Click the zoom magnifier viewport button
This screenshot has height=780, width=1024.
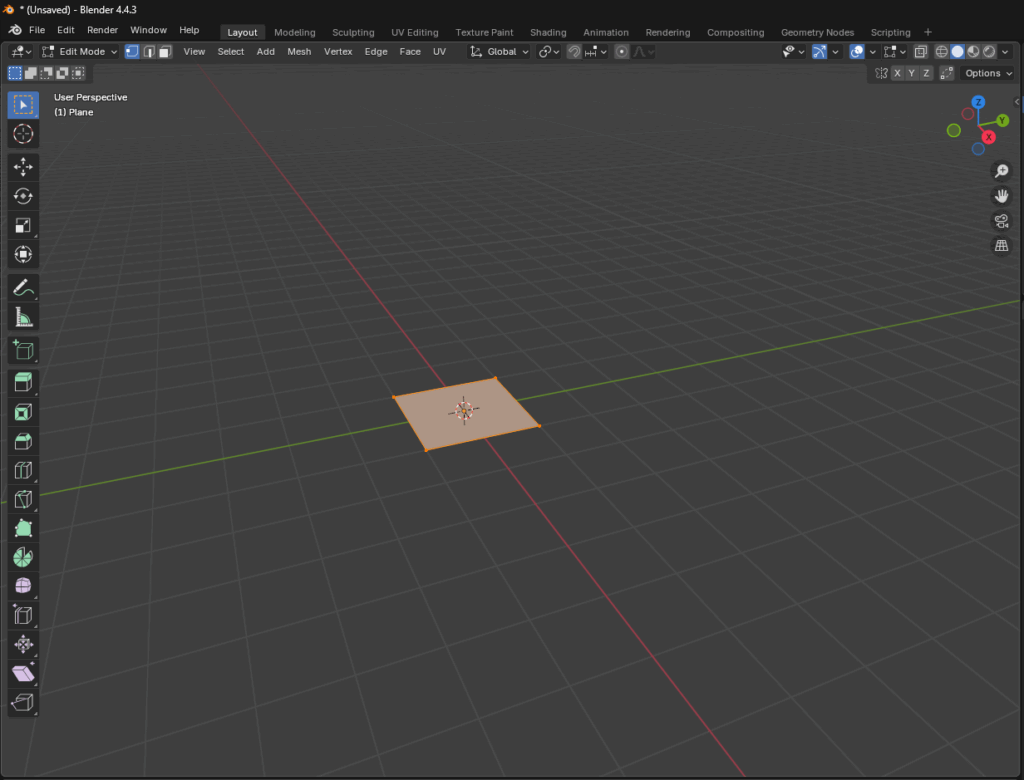pyautogui.click(x=1001, y=171)
